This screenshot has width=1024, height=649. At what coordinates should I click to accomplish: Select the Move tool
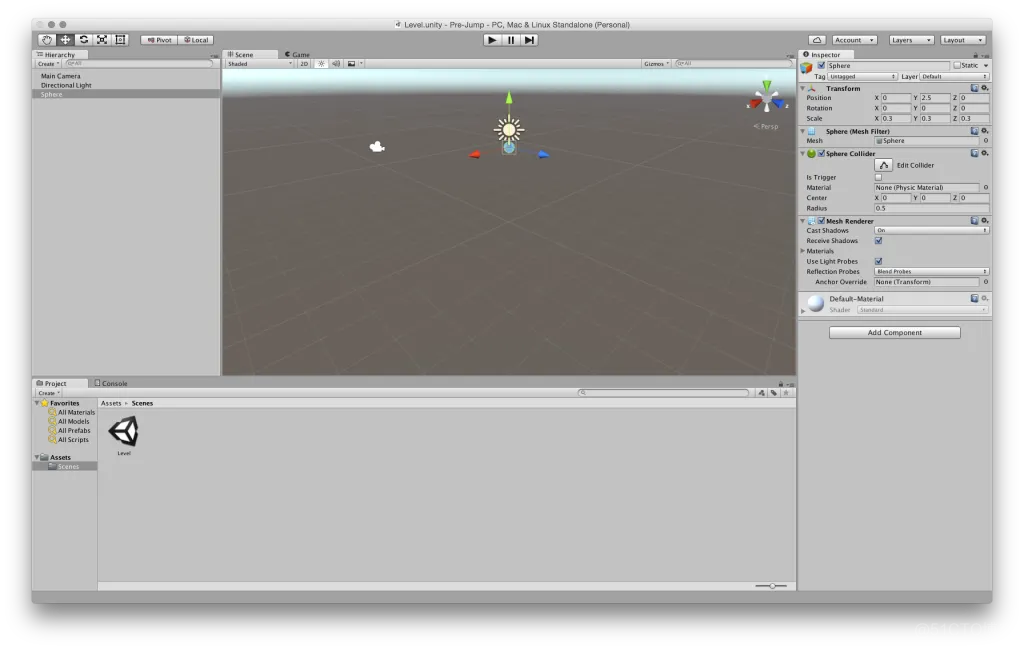(65, 40)
